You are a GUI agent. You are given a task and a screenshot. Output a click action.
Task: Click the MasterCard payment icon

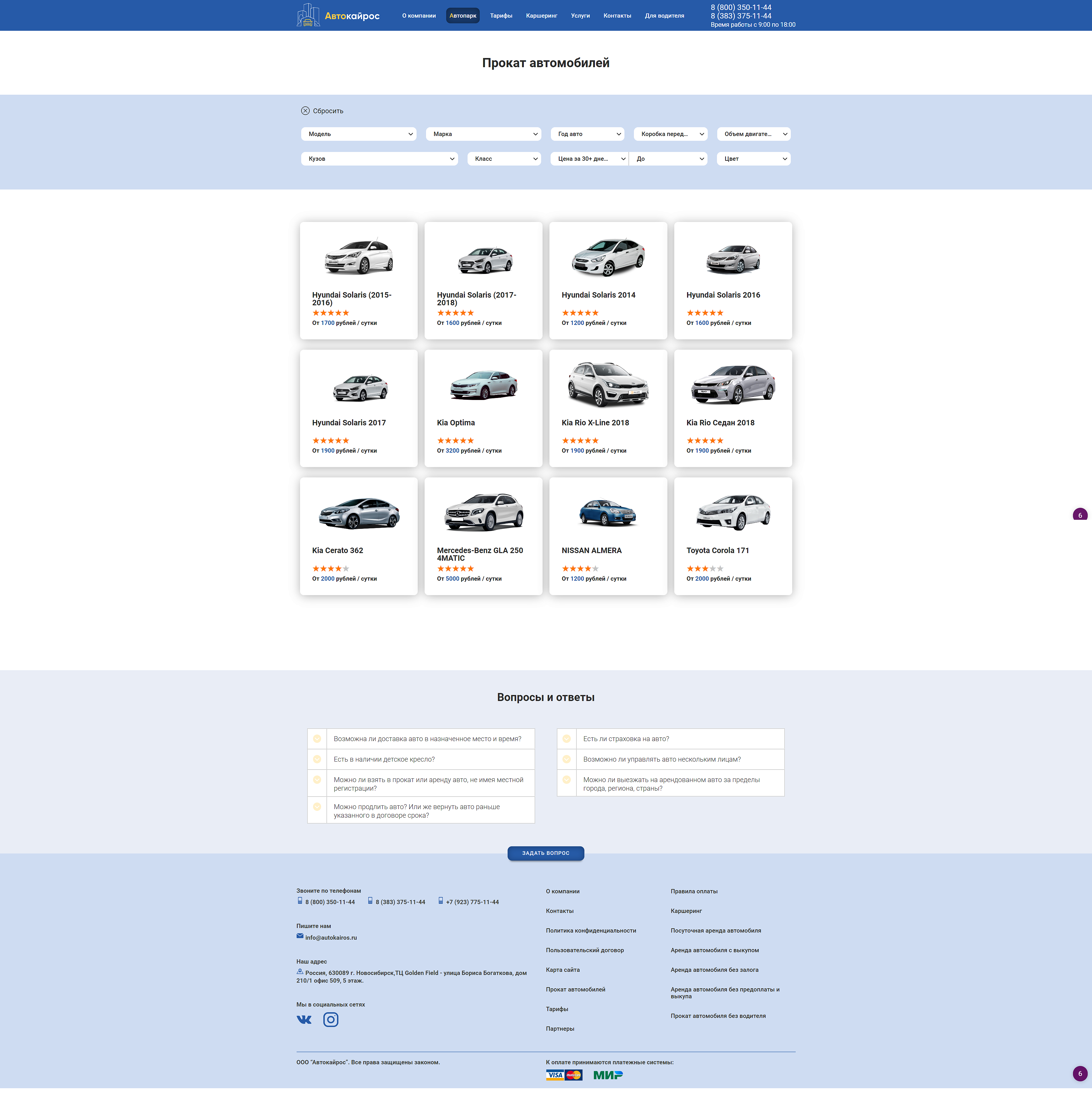coord(574,1082)
